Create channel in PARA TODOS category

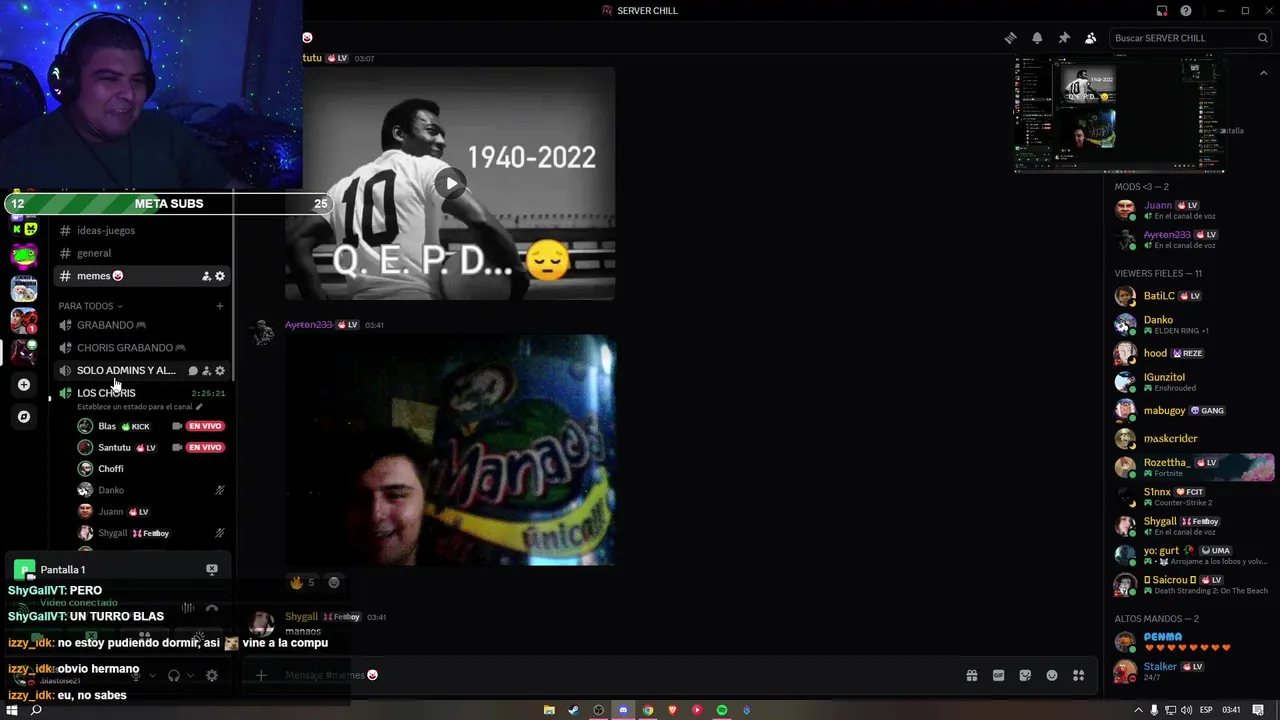click(x=220, y=306)
